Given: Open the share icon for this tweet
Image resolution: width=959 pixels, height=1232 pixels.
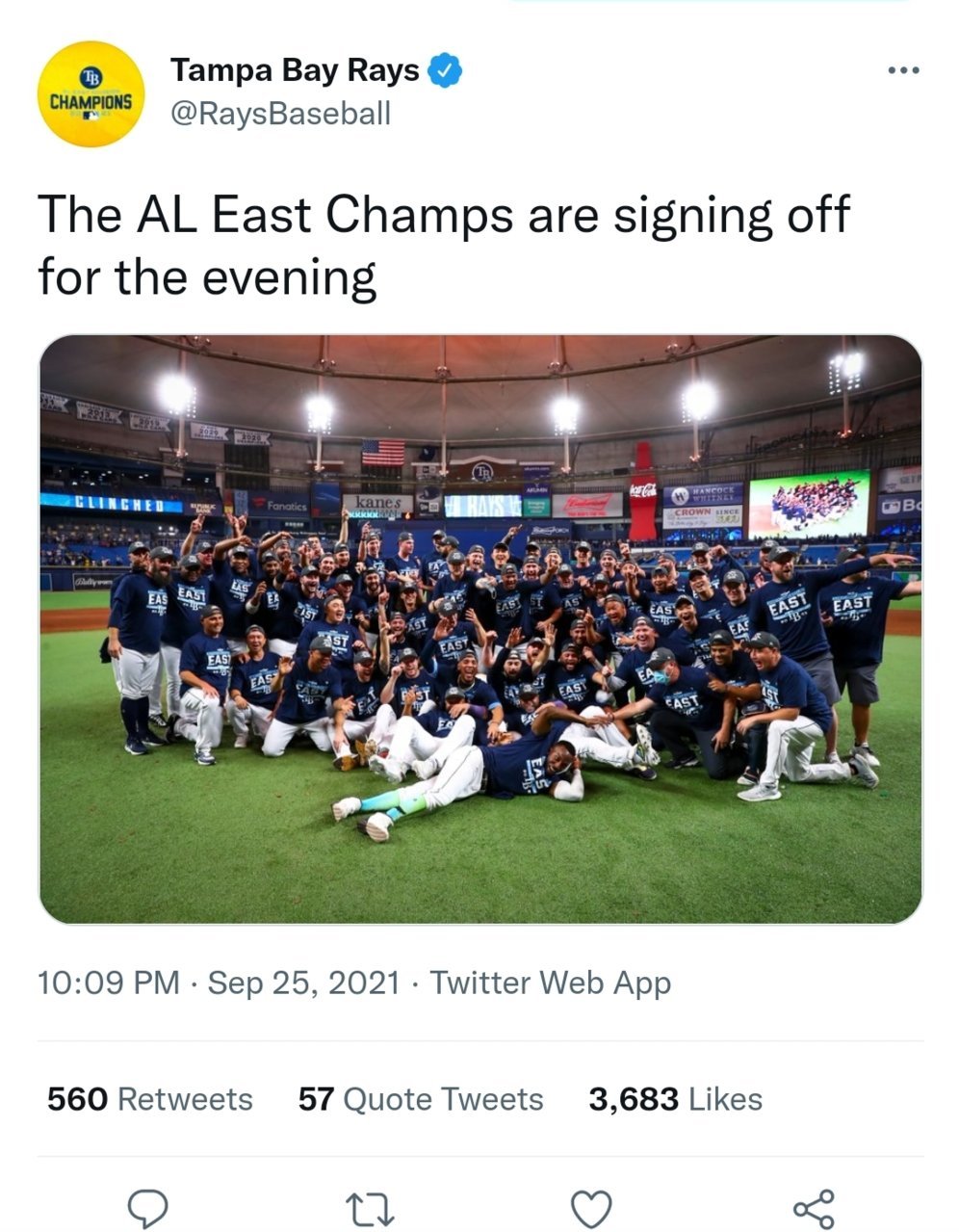Looking at the screenshot, I should pyautogui.click(x=813, y=1208).
